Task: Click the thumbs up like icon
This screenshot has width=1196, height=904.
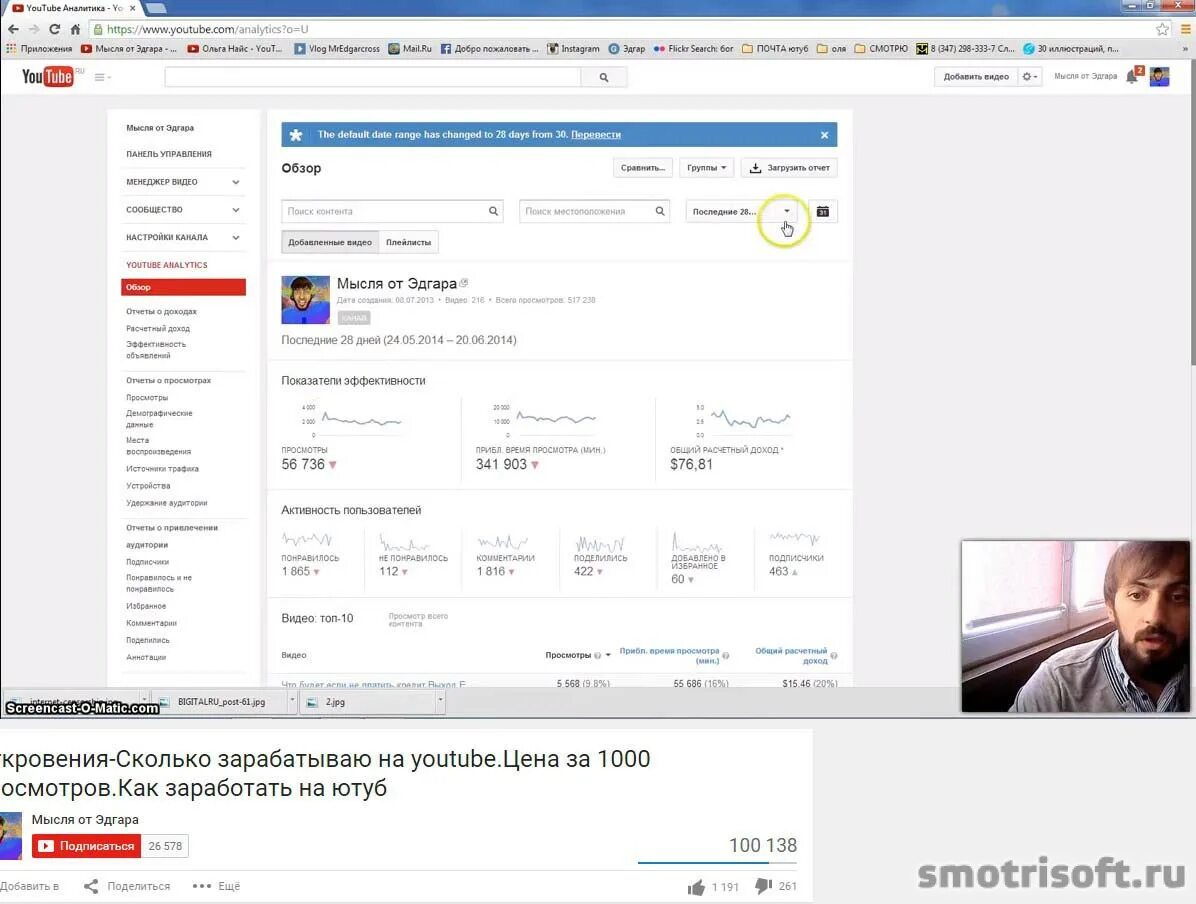Action: pos(696,887)
